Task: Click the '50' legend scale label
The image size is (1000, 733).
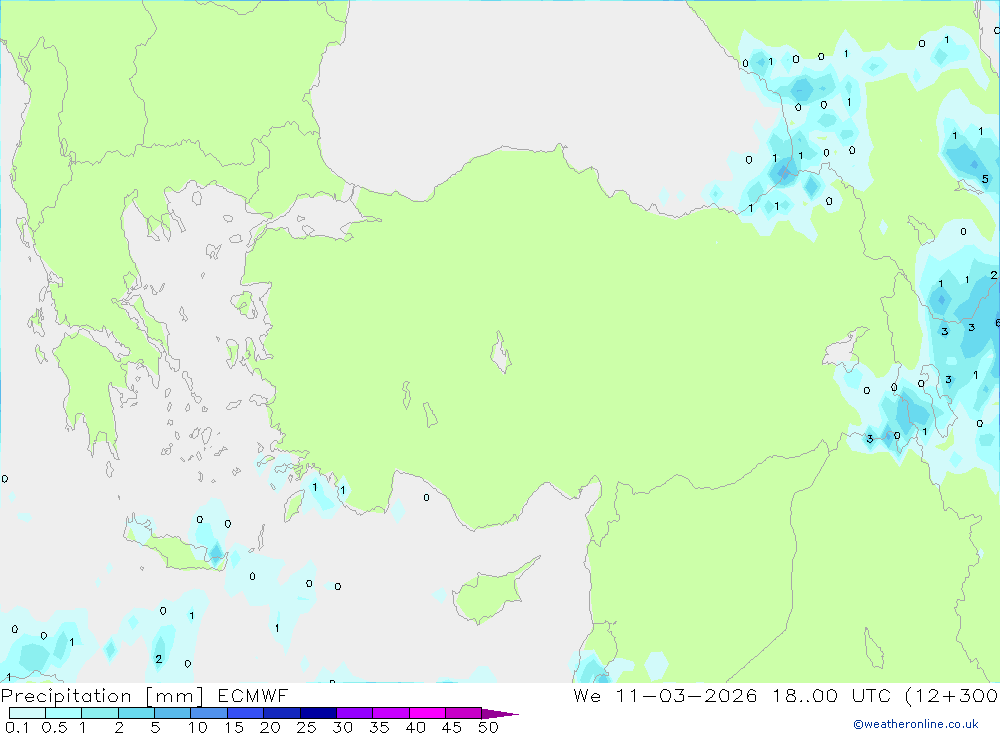Action: coord(488,727)
